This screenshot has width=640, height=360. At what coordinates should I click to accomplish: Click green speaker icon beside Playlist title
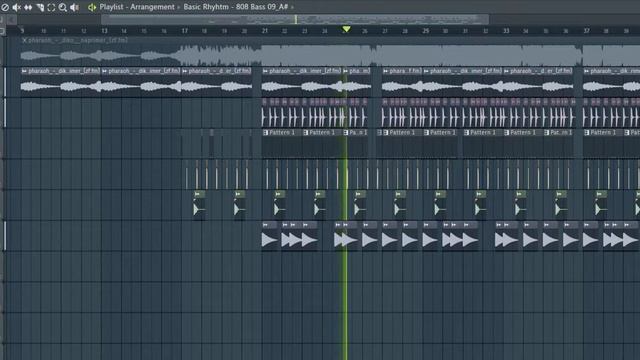point(92,7)
